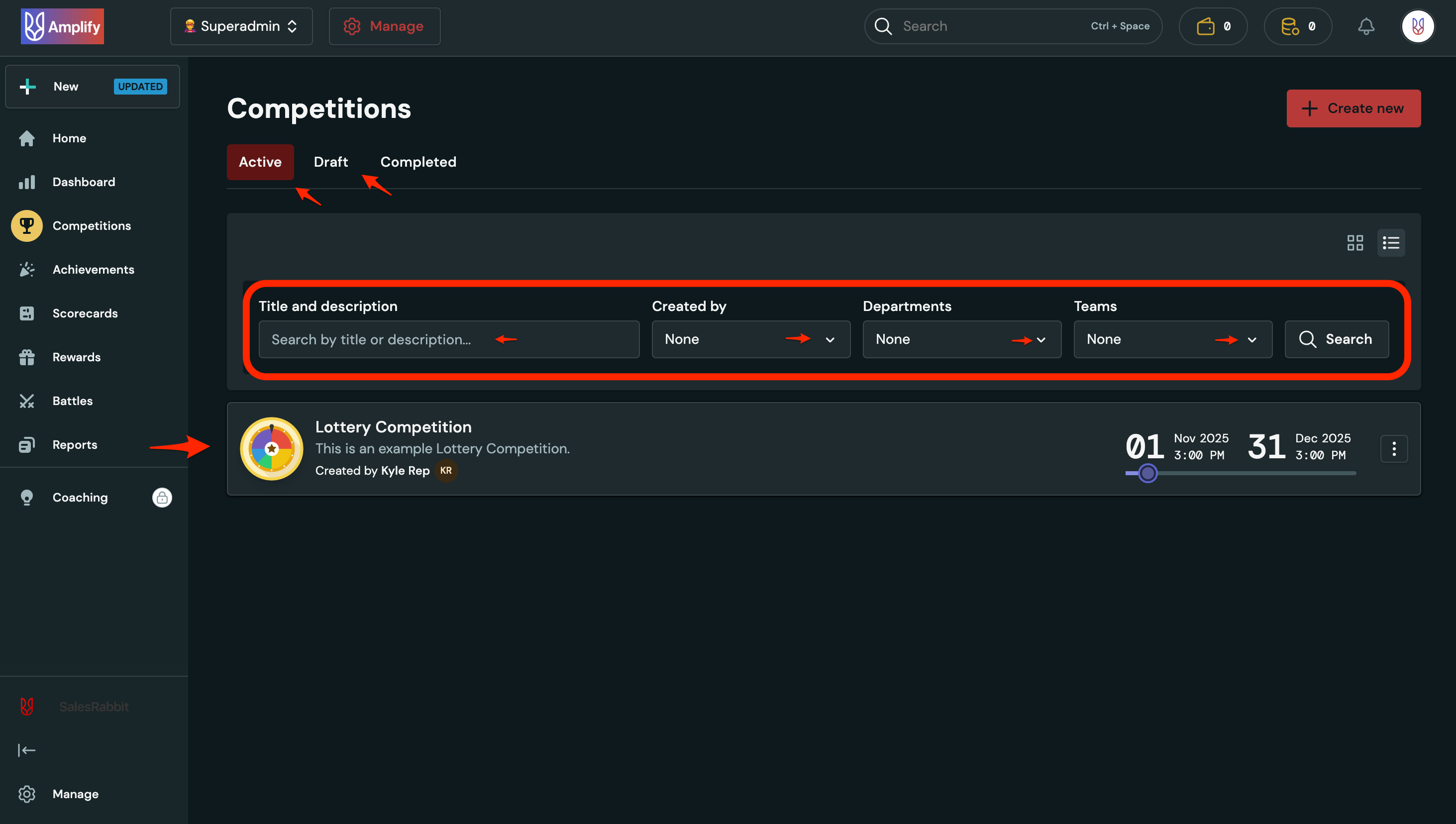Switch to the Draft tab
The height and width of the screenshot is (824, 1456).
coord(330,162)
